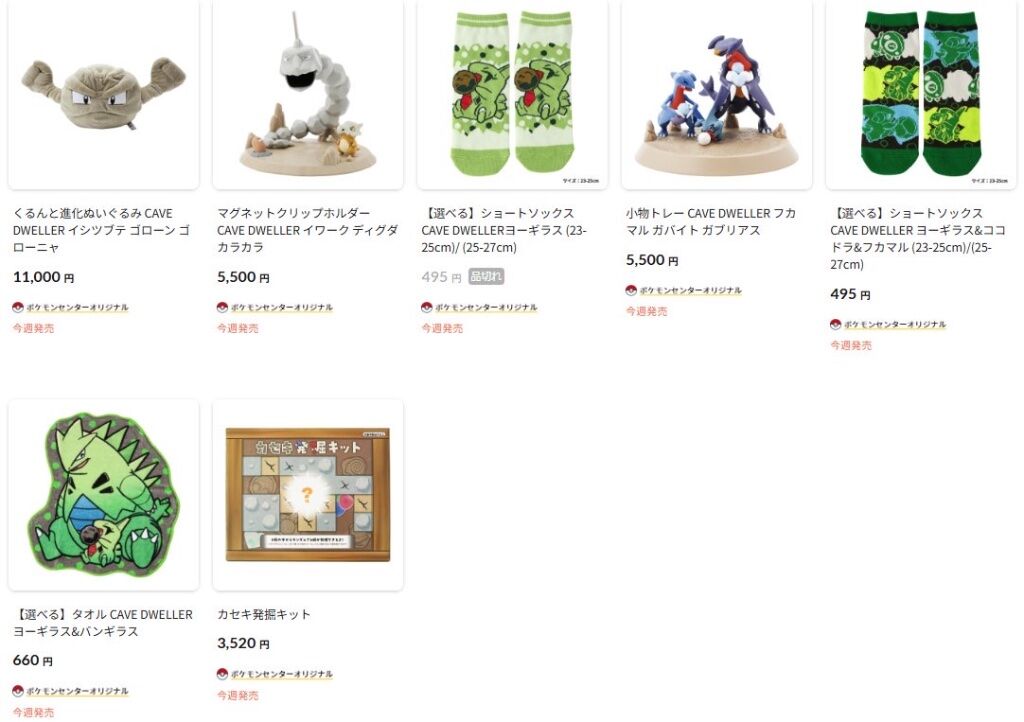
Task: Click the くるんと進化ぬいぐるみ CAVE DWELLER title
Action: 101,230
